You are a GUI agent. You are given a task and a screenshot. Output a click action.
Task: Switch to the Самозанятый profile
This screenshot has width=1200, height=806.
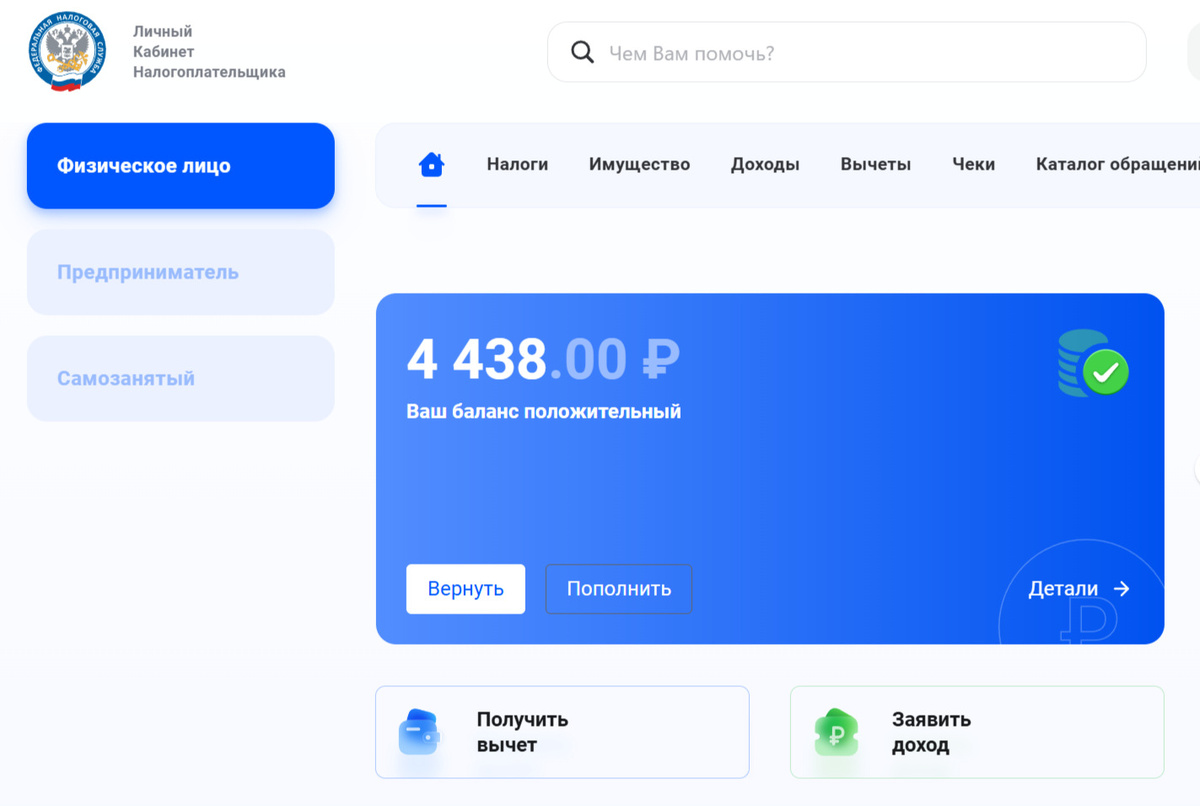coord(180,378)
